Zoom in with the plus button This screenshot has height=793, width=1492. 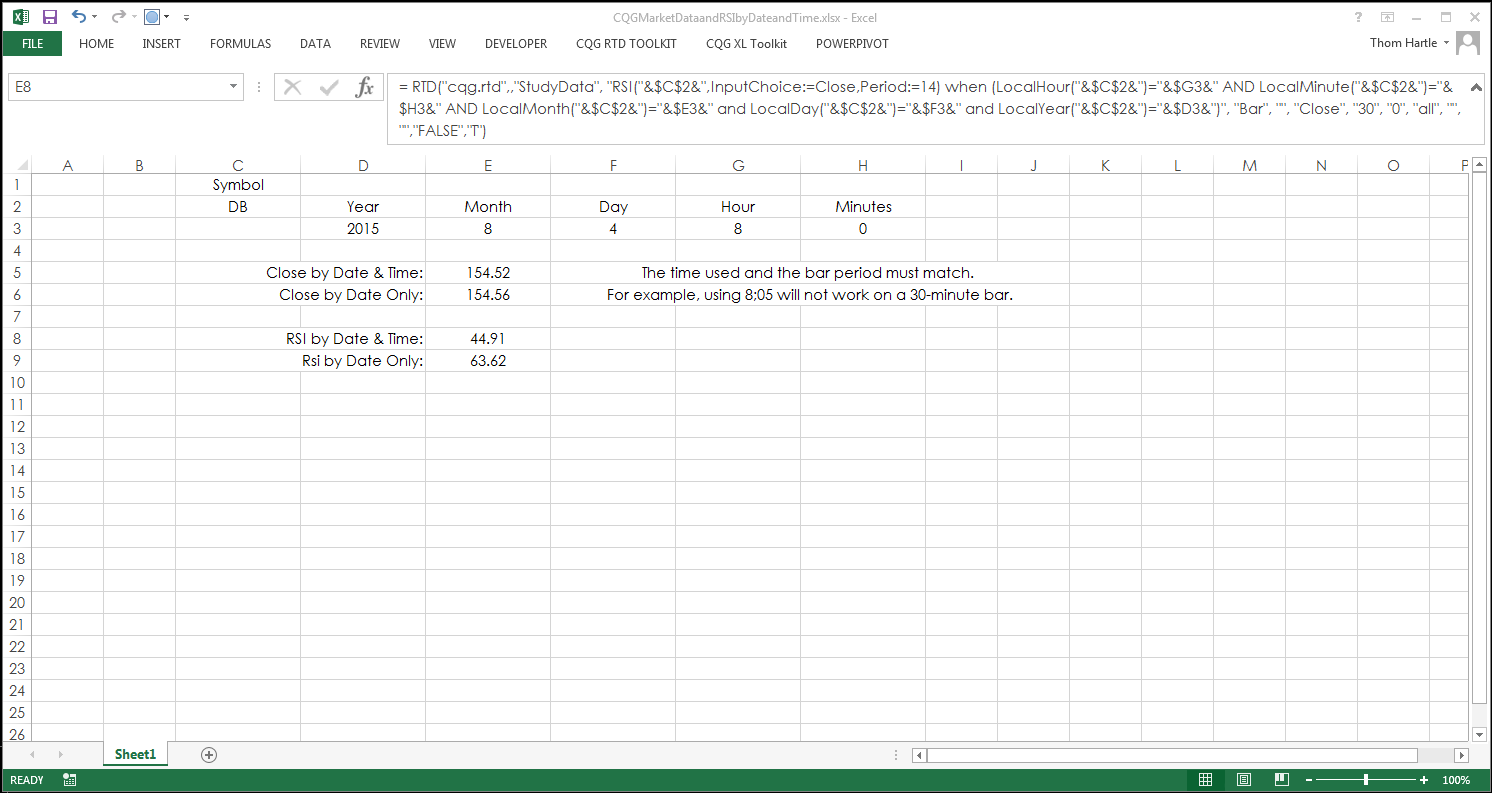pos(1423,780)
